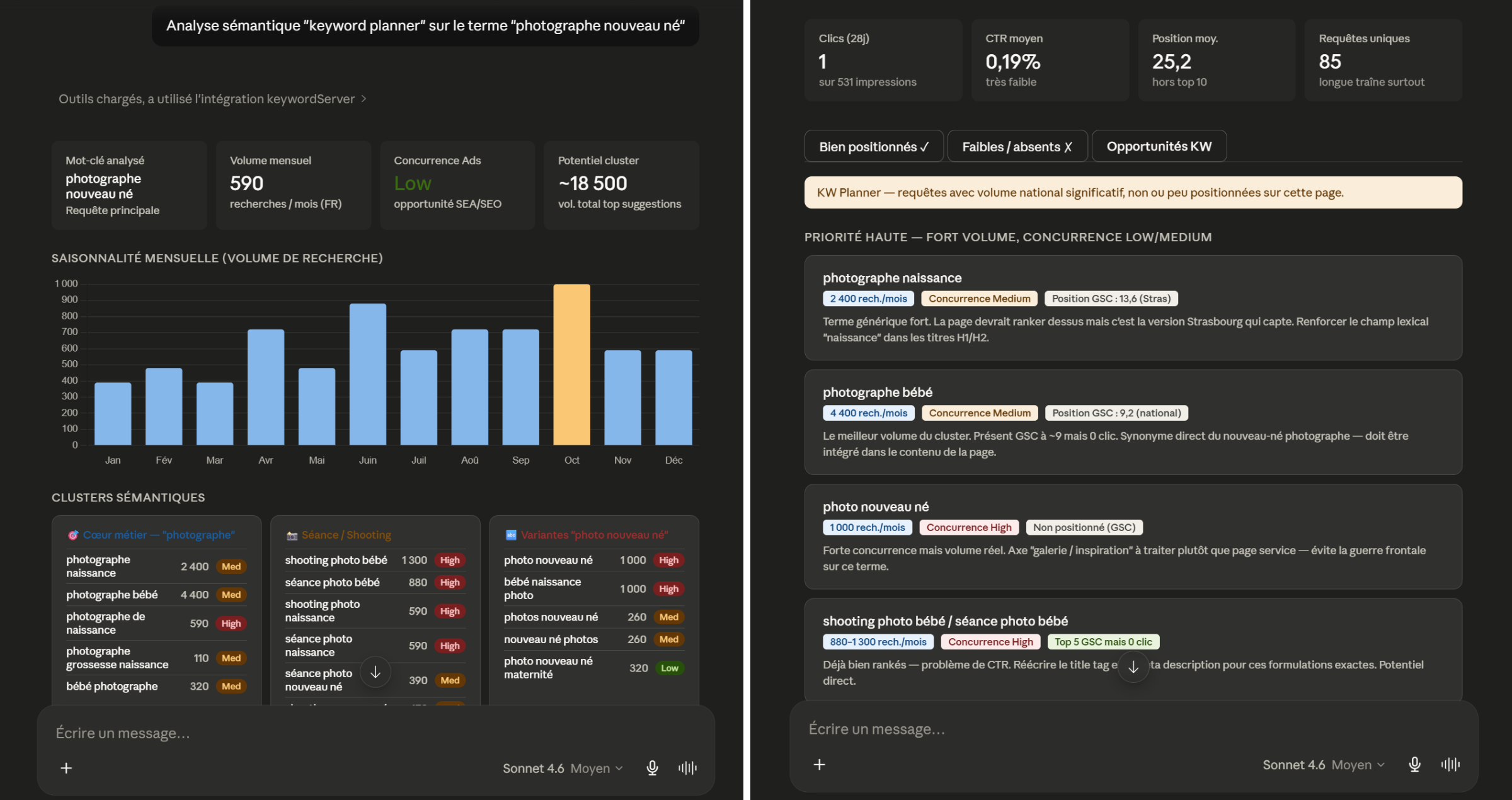Viewport: 1512px width, 800px height.
Task: Open Sonnet 4.6 Moyen model selector in left chat
Action: click(x=563, y=768)
